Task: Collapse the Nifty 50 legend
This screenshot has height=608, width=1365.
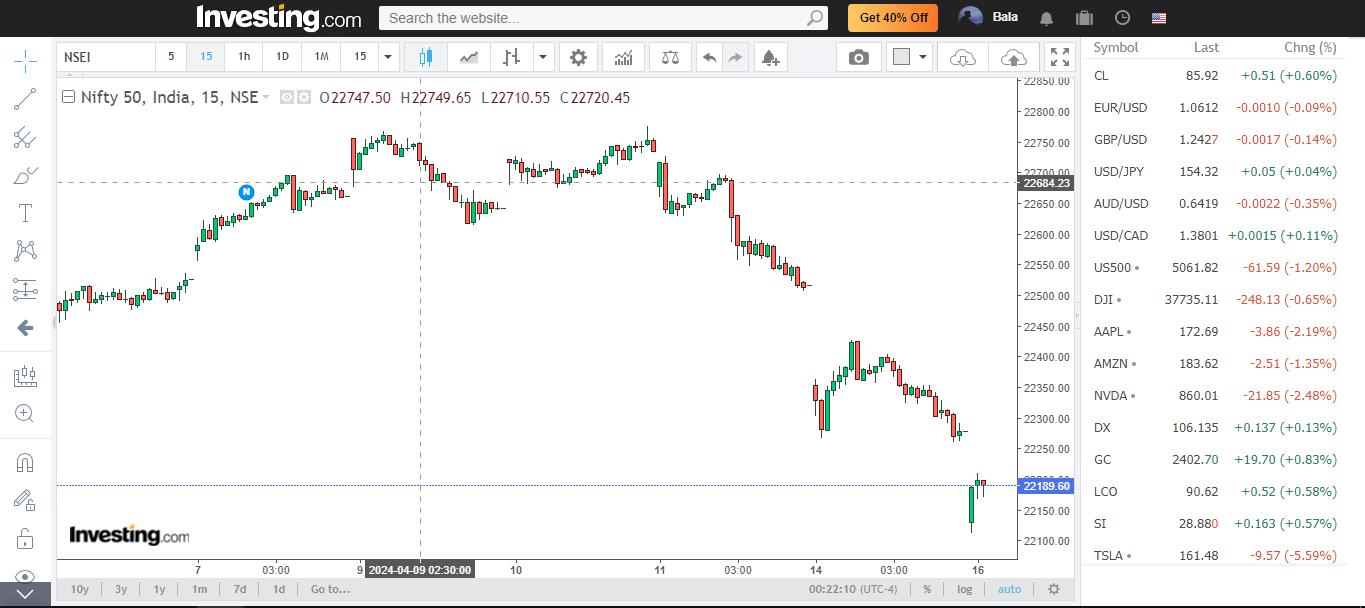Action: point(68,97)
